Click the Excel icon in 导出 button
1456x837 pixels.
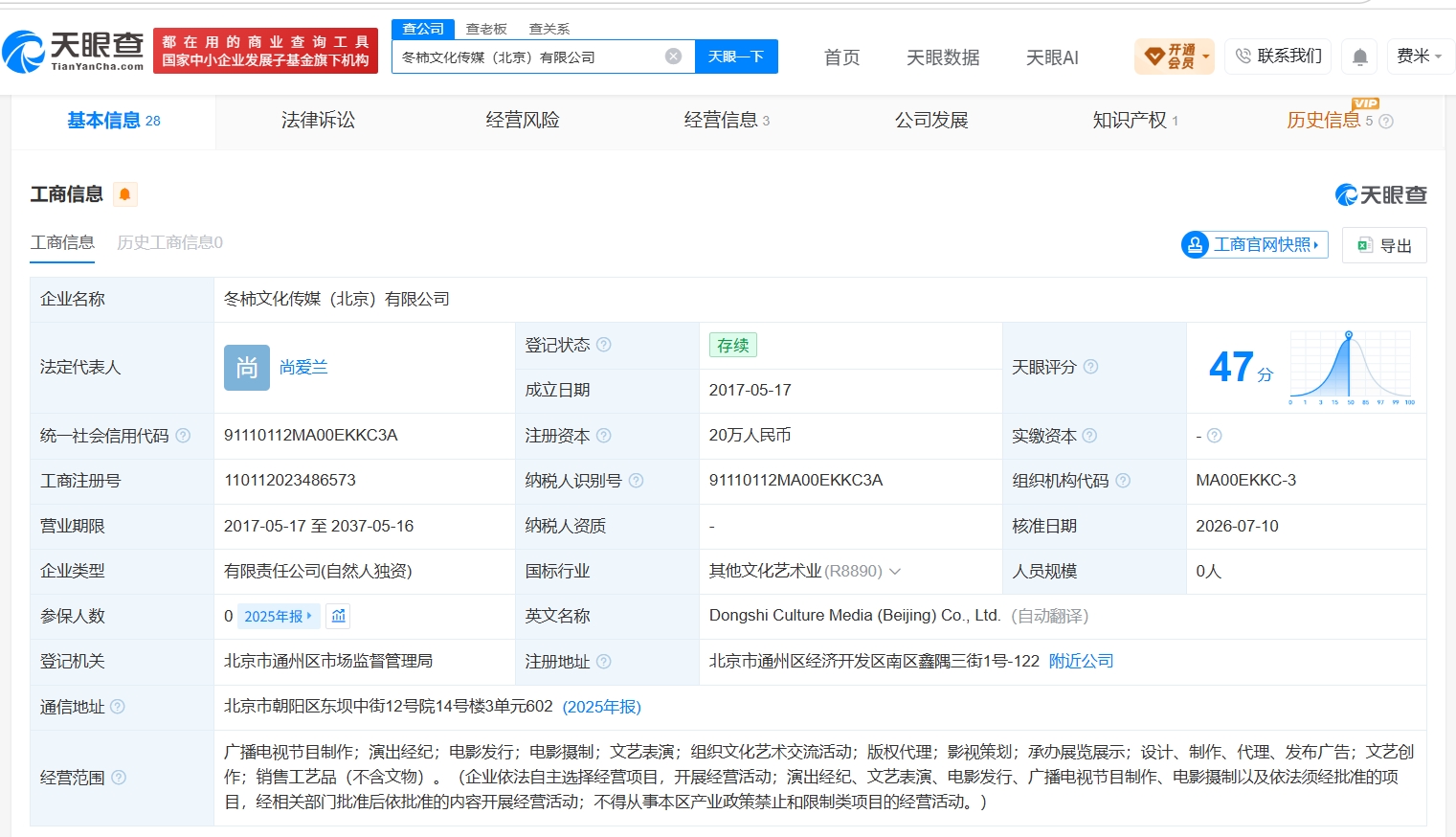[x=1365, y=245]
